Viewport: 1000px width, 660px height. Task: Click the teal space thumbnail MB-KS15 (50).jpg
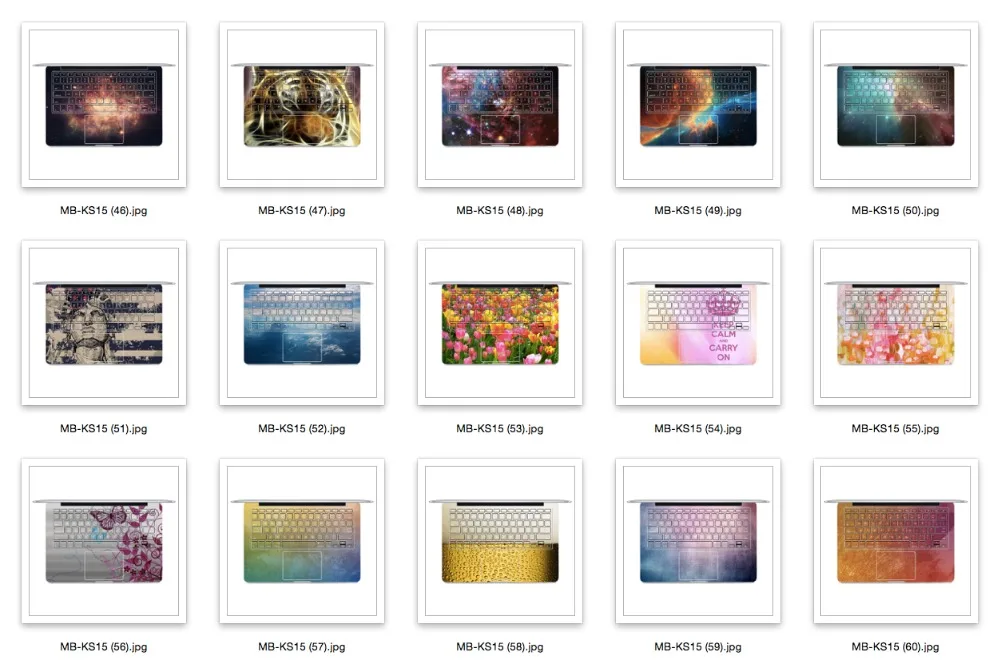click(x=895, y=105)
